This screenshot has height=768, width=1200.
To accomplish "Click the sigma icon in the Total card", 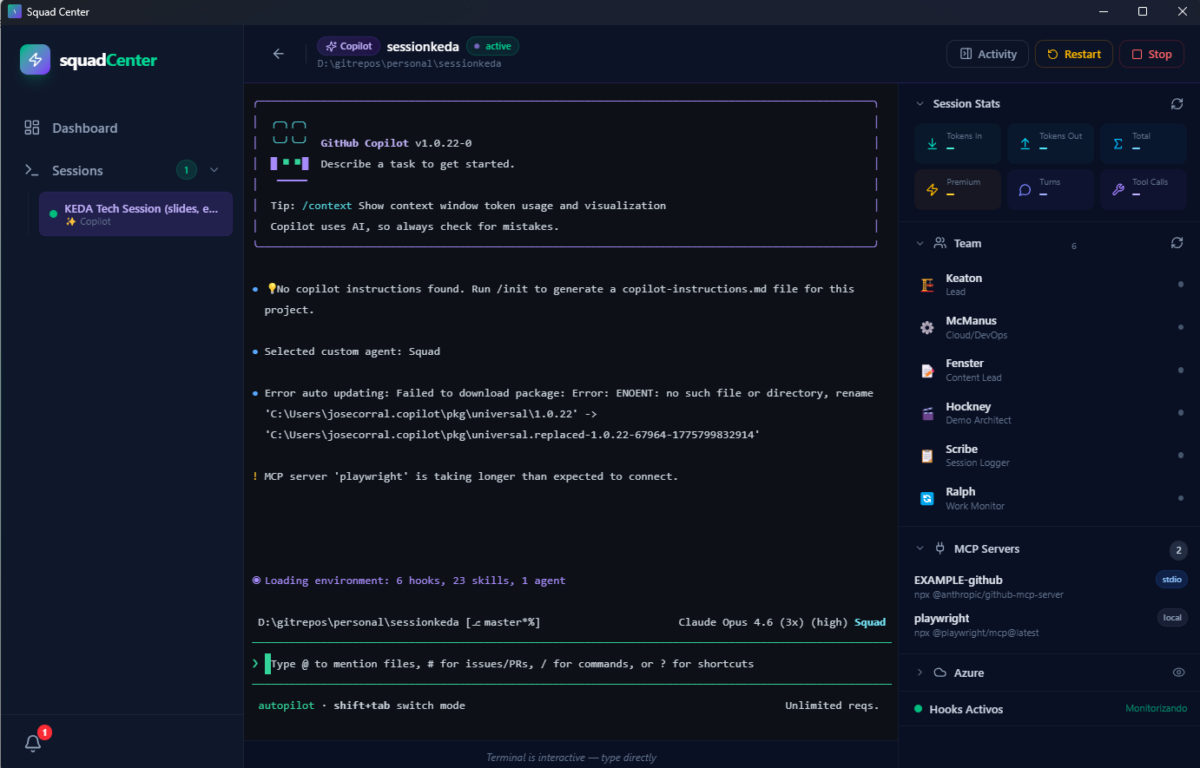I will pyautogui.click(x=1118, y=144).
